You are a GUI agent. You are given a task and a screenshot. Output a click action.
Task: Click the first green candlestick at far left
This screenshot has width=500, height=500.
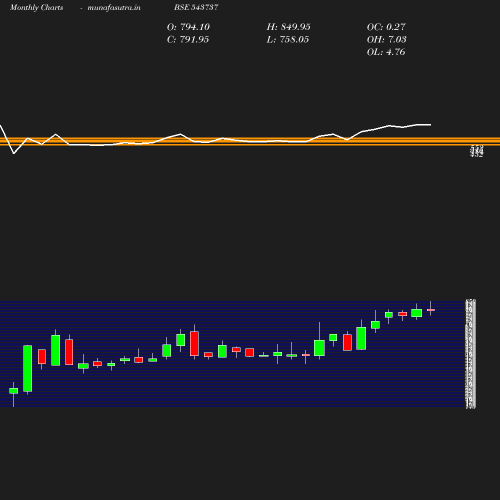point(13,391)
